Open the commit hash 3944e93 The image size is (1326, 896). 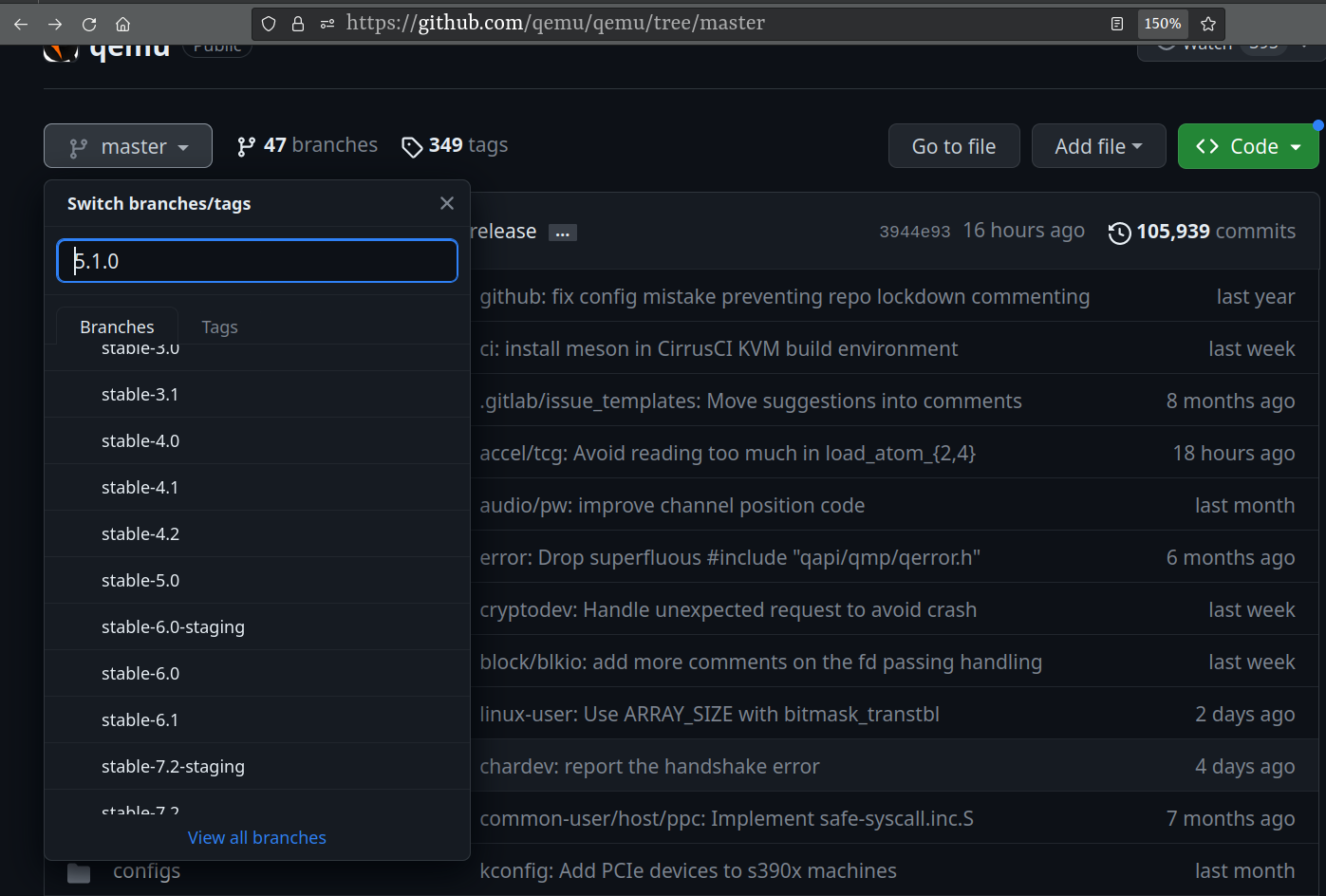click(x=915, y=232)
